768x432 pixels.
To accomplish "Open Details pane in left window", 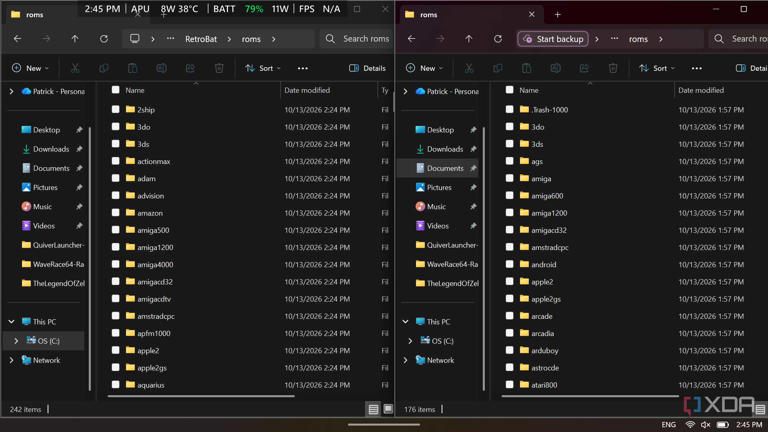I will coord(367,68).
